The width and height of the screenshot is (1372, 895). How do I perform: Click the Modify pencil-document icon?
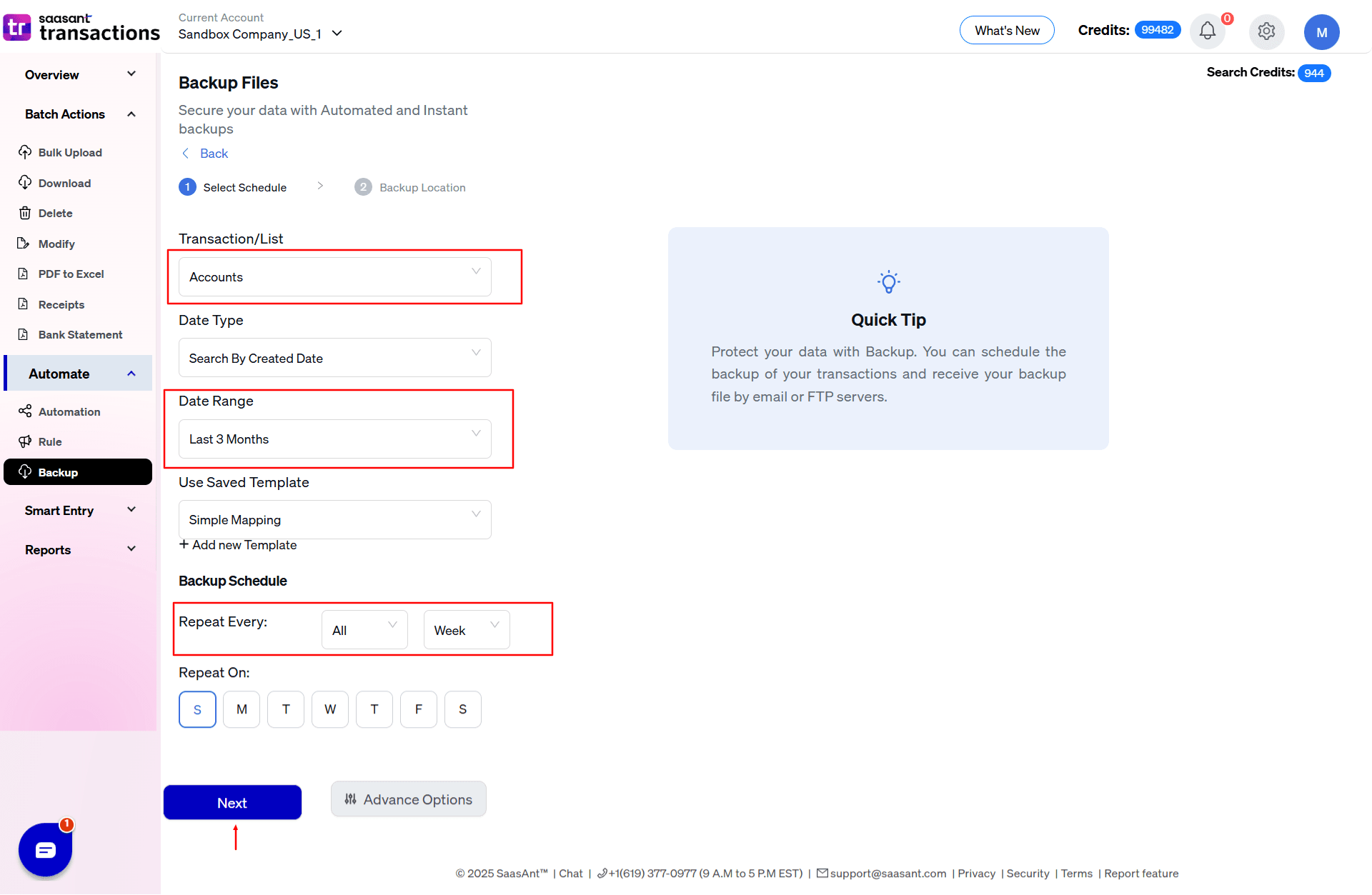24,244
